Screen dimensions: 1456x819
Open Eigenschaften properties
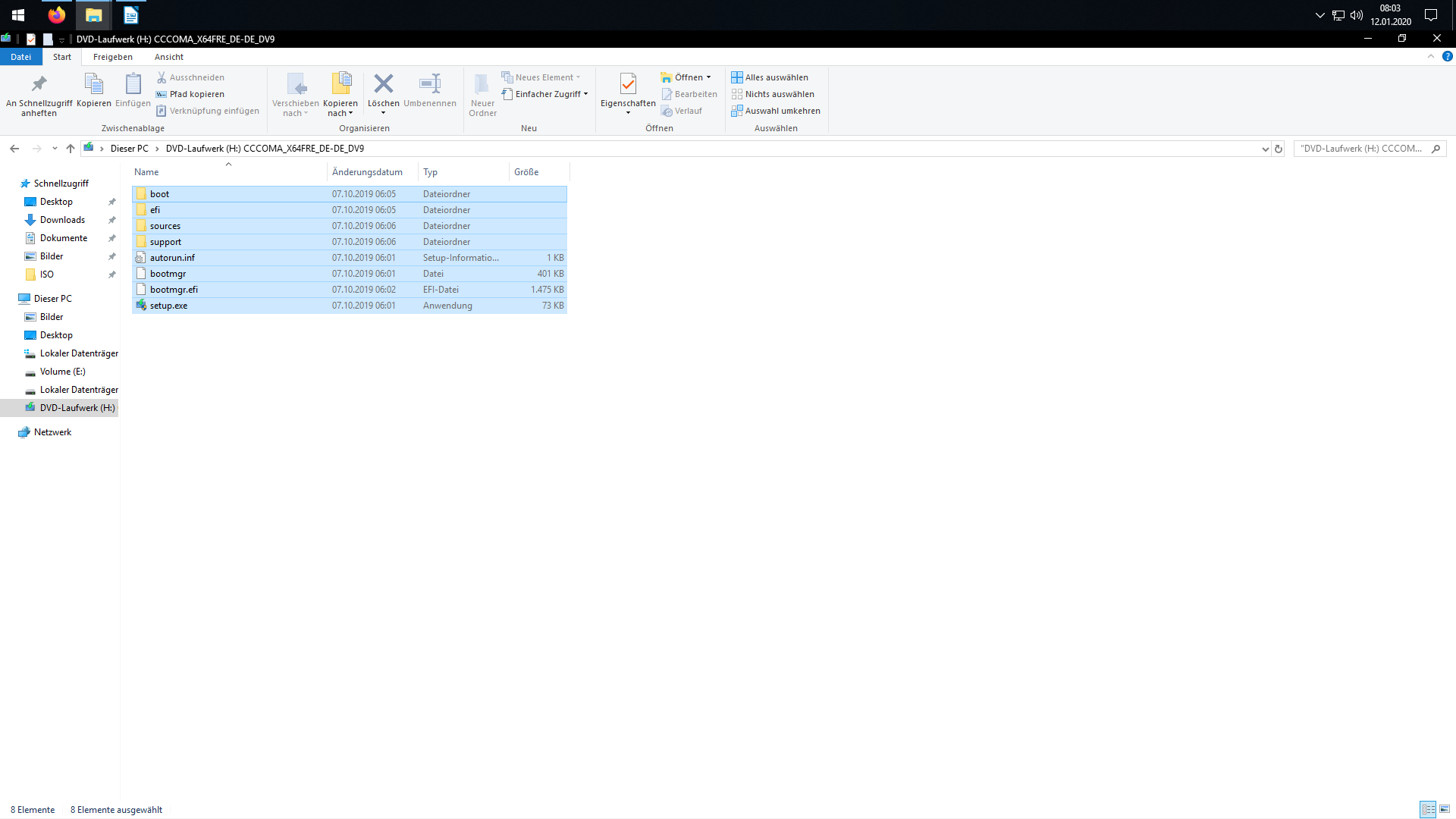pos(628,94)
